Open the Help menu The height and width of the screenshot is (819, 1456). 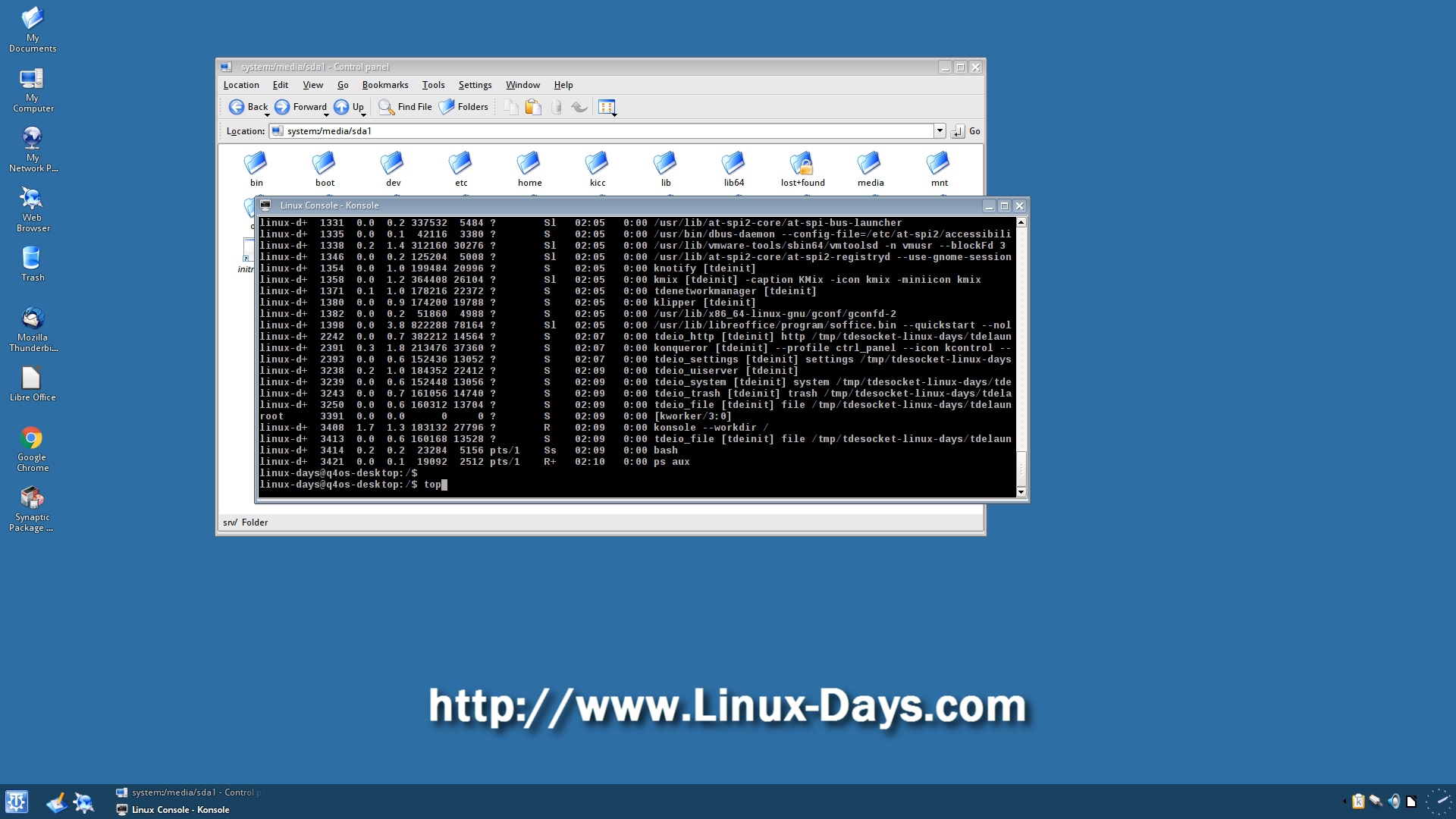click(x=563, y=85)
